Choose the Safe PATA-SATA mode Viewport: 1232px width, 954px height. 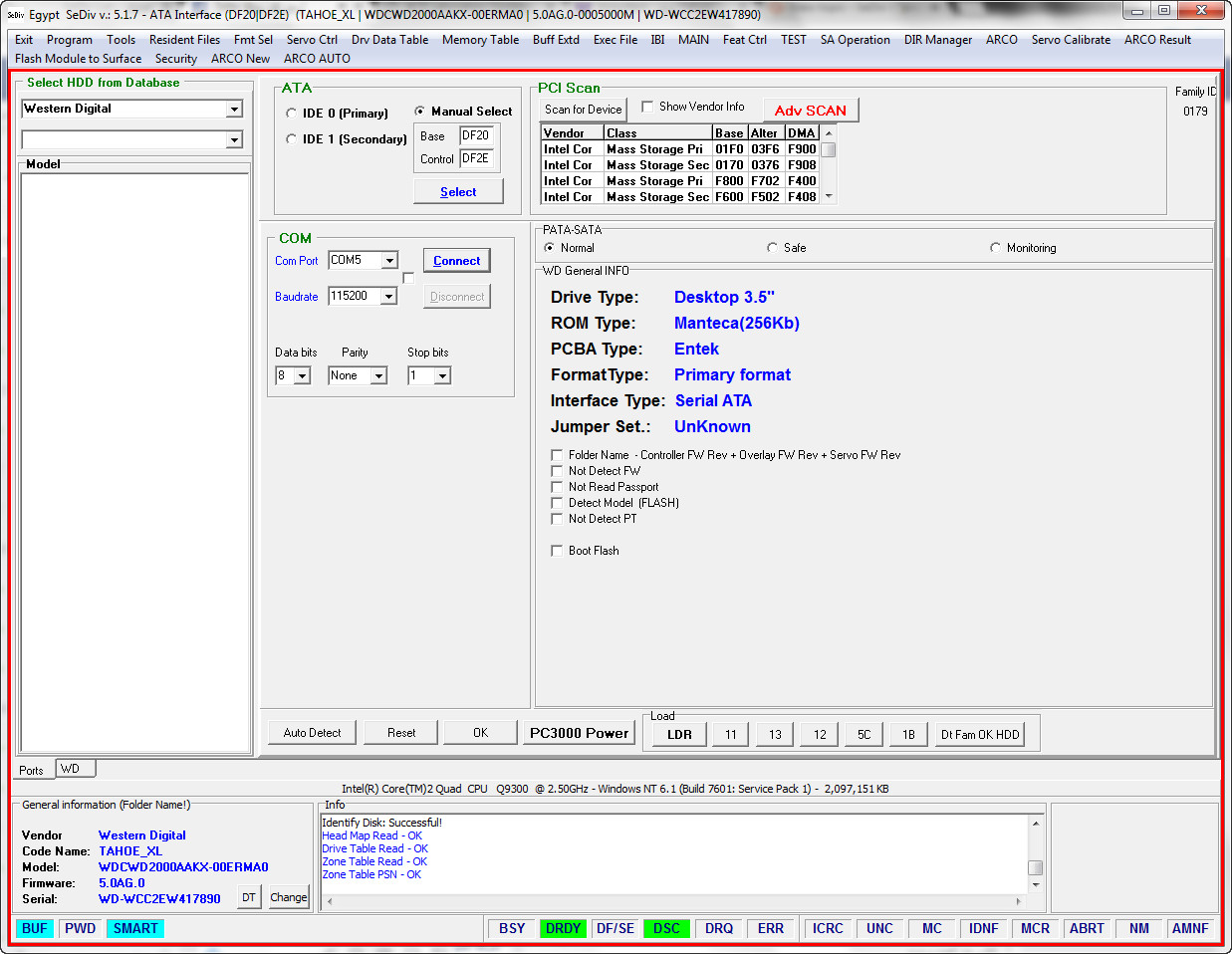click(772, 248)
